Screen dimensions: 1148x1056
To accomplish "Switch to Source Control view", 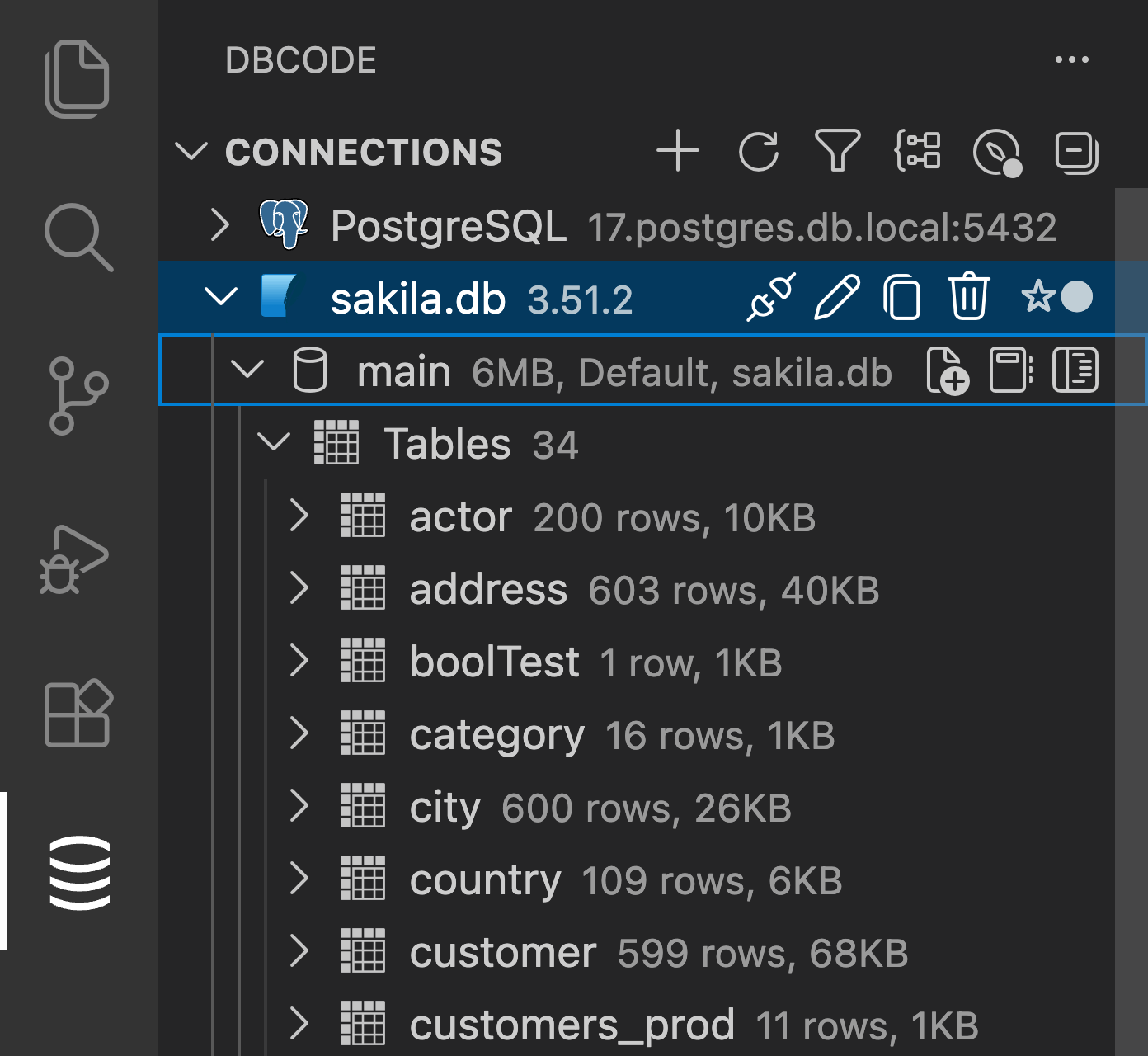I will tap(77, 396).
